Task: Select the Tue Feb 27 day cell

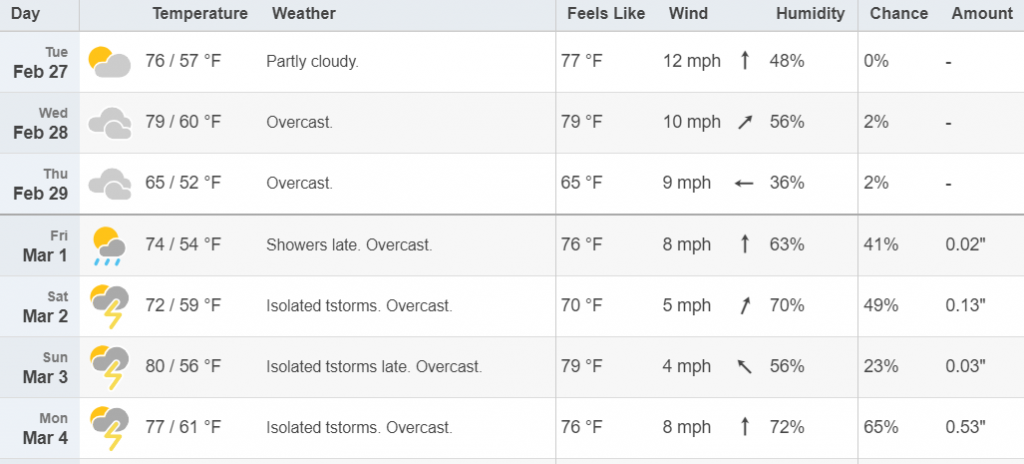Action: click(40, 62)
